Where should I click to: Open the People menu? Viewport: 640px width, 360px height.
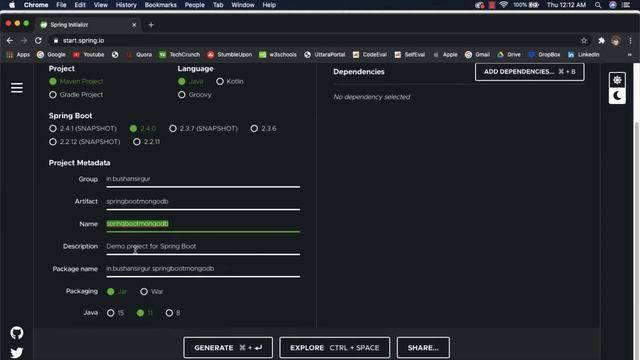click(195, 5)
